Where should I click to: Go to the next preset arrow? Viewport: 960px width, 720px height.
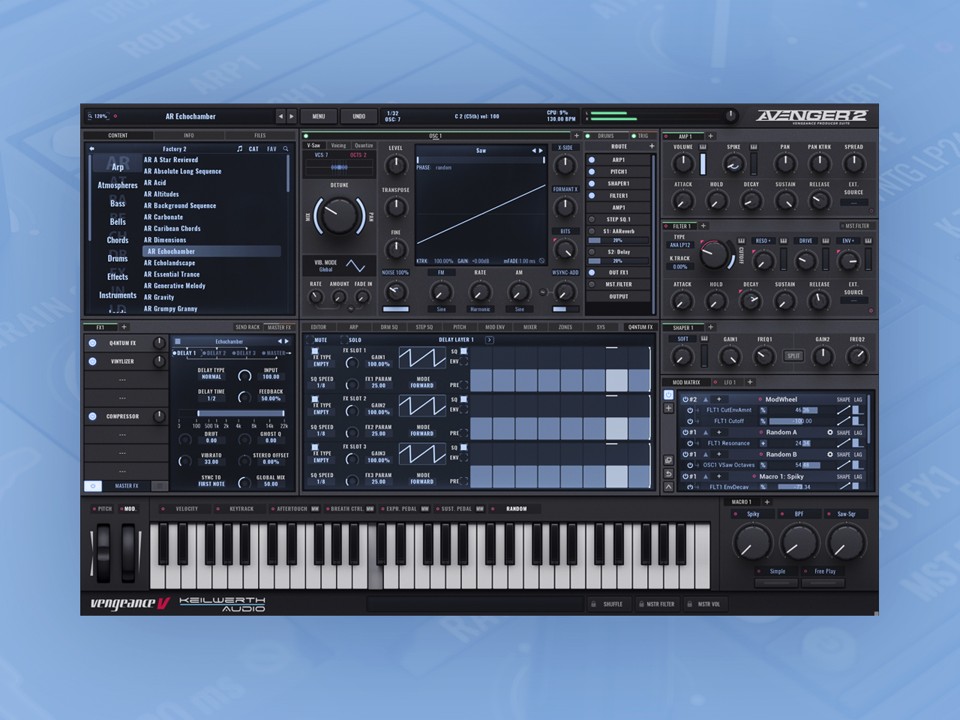(x=291, y=116)
